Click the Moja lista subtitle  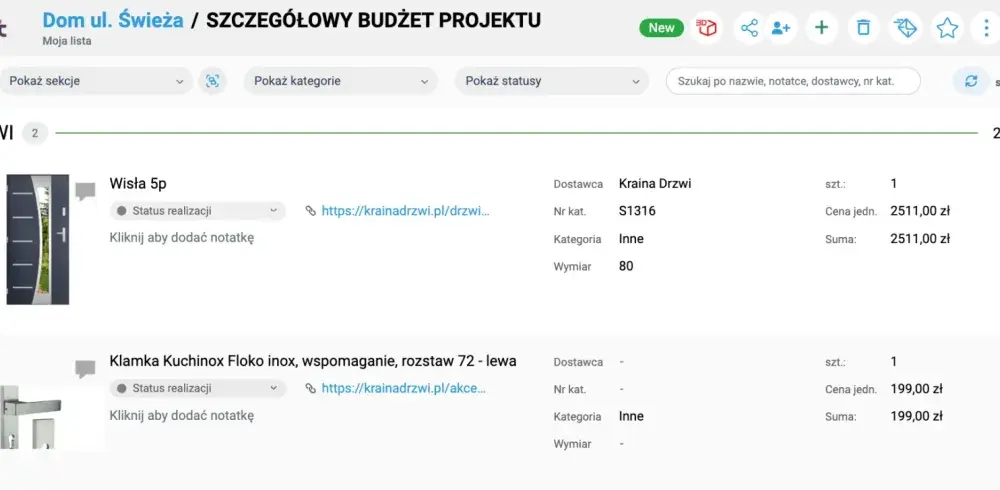pyautogui.click(x=67, y=41)
